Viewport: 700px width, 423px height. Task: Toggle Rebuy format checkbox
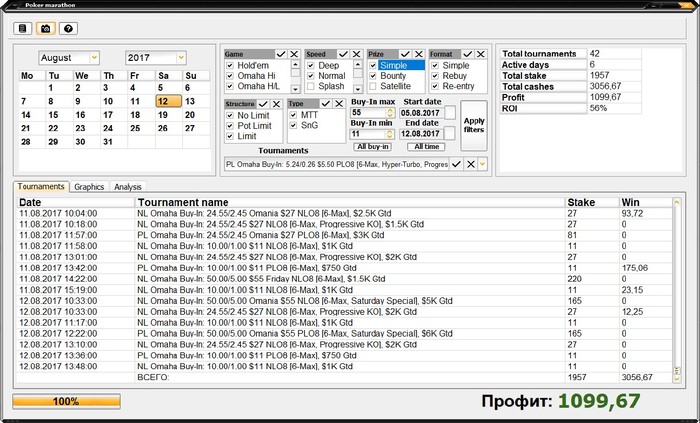[x=435, y=76]
